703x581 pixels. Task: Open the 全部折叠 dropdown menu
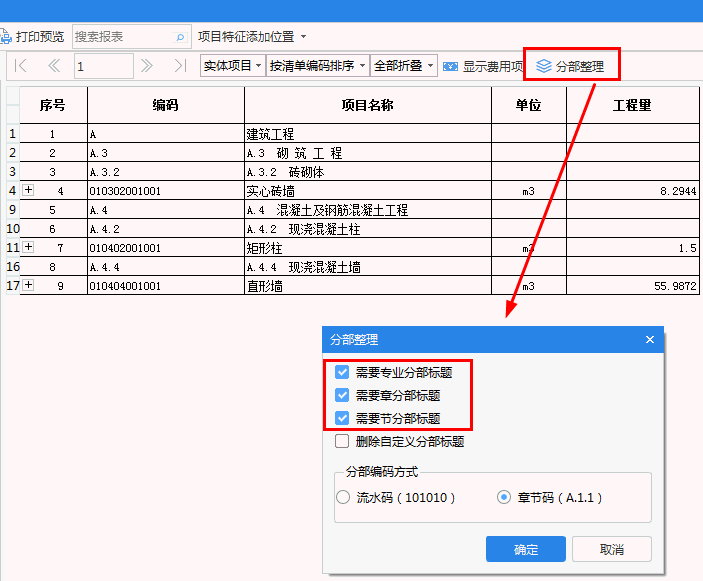(x=404, y=66)
